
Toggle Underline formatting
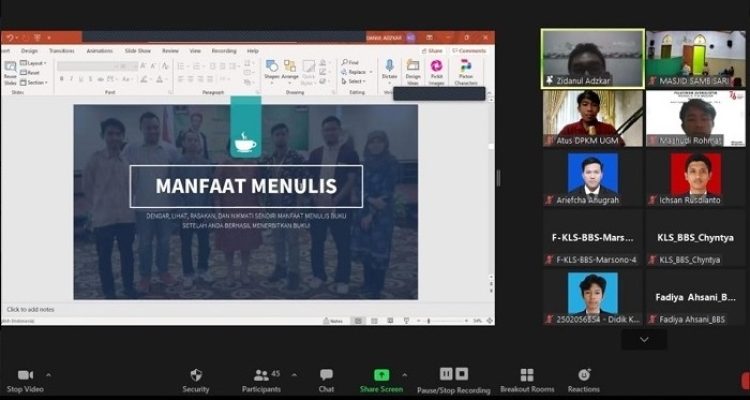[x=81, y=79]
